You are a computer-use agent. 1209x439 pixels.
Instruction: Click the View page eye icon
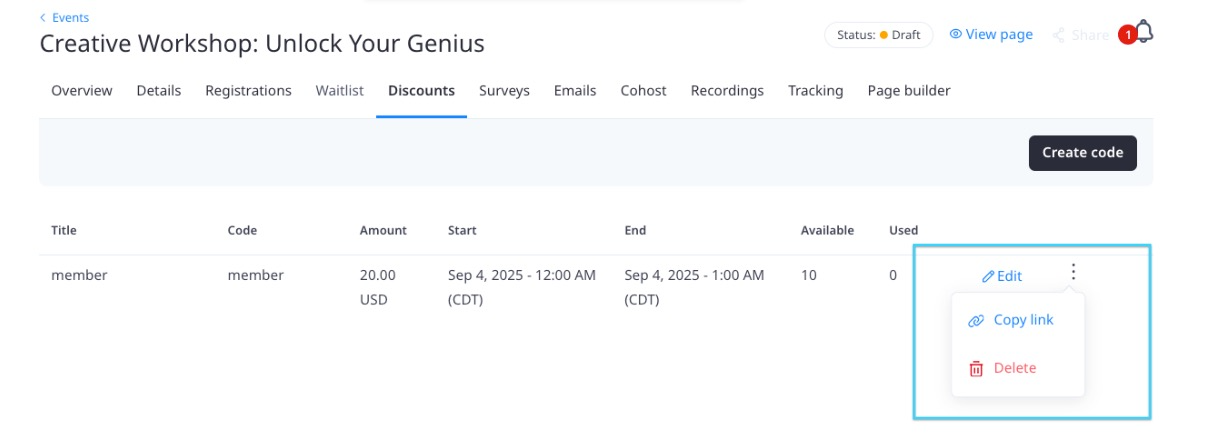(955, 34)
